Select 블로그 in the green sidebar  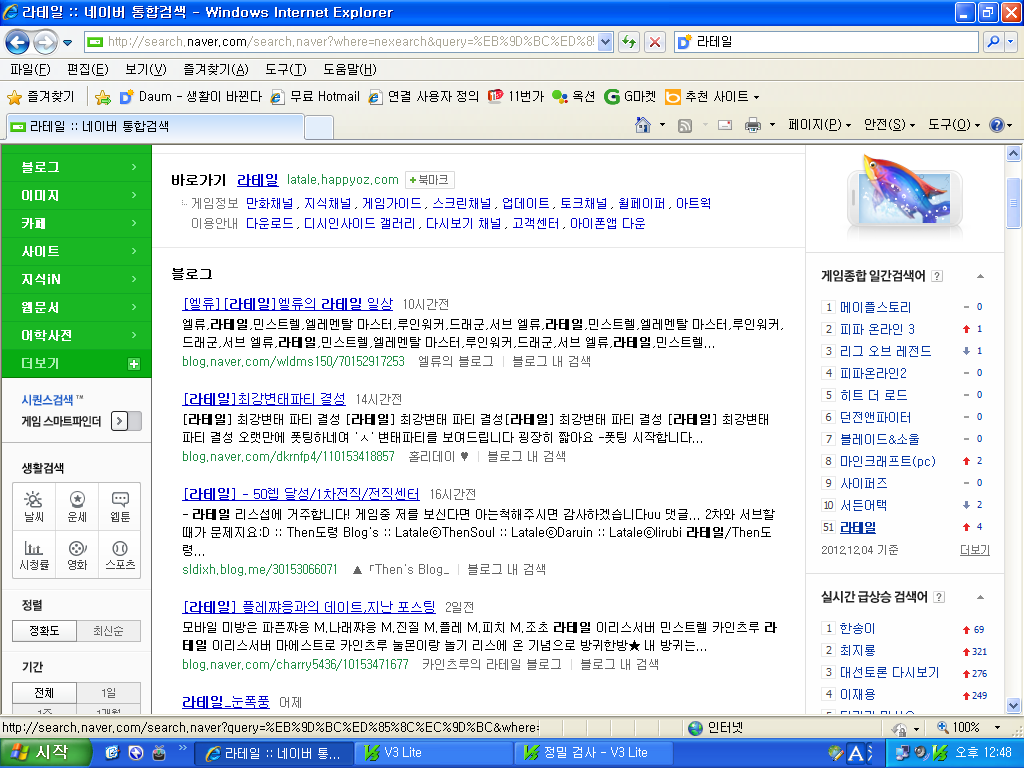(77, 167)
